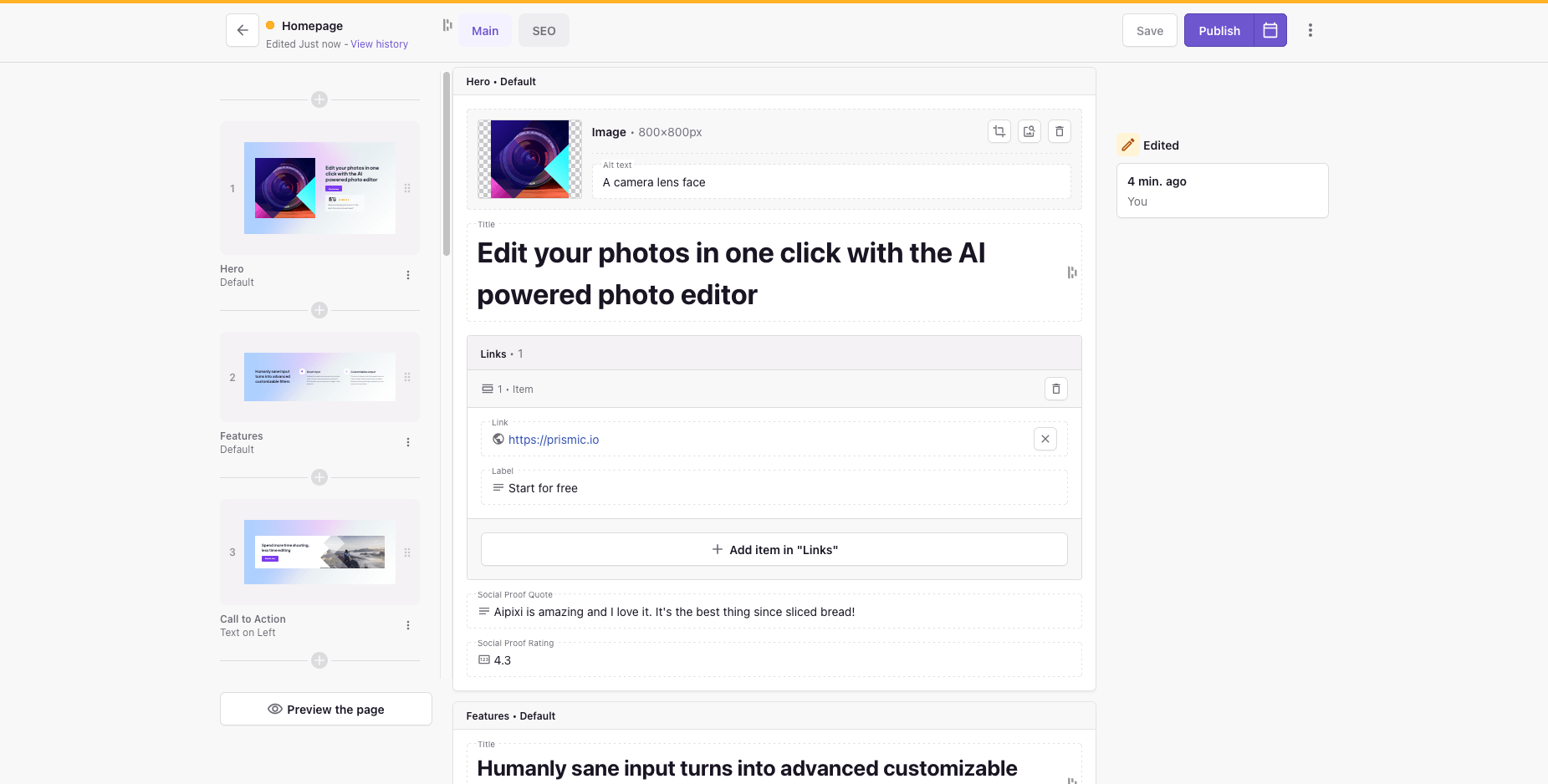Screen dimensions: 1548x784
Task: Select the Main tab
Action: pyautogui.click(x=485, y=31)
